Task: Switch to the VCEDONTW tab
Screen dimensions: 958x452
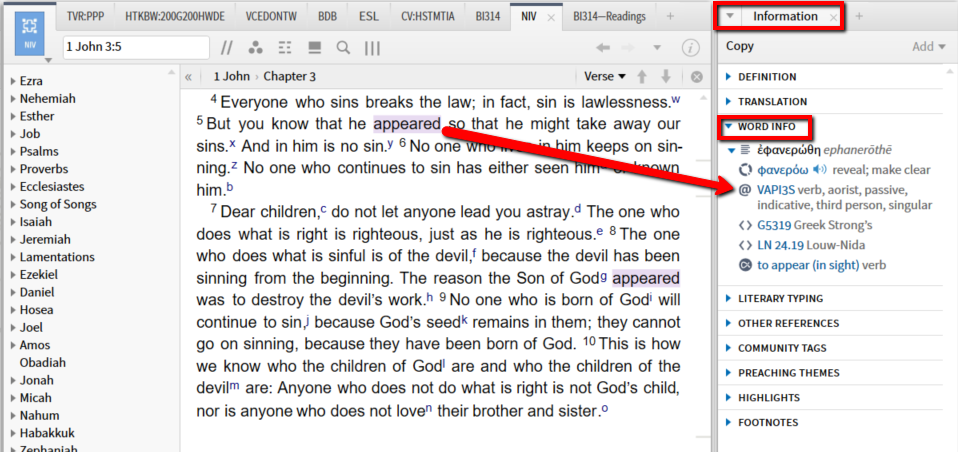Action: (x=271, y=16)
